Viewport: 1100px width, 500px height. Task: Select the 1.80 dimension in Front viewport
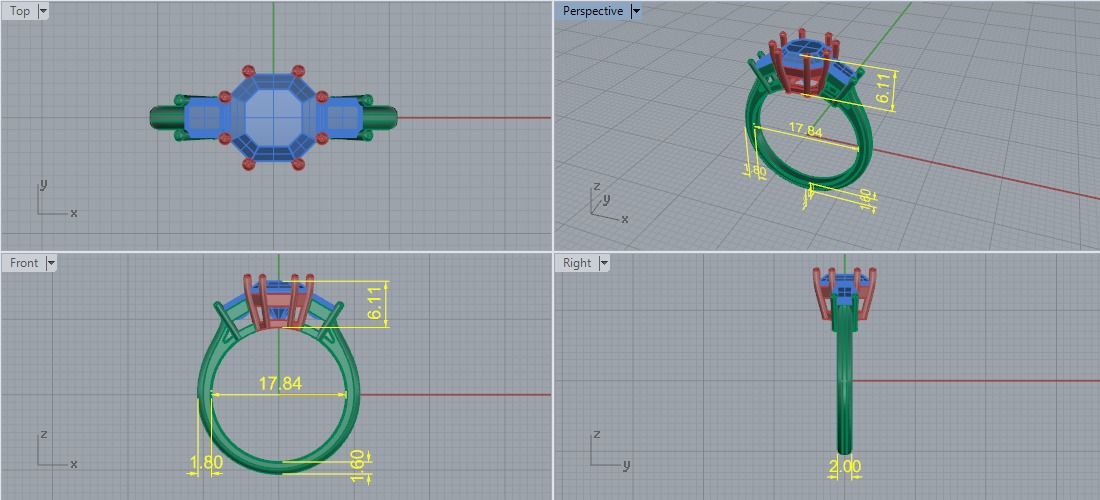point(206,462)
